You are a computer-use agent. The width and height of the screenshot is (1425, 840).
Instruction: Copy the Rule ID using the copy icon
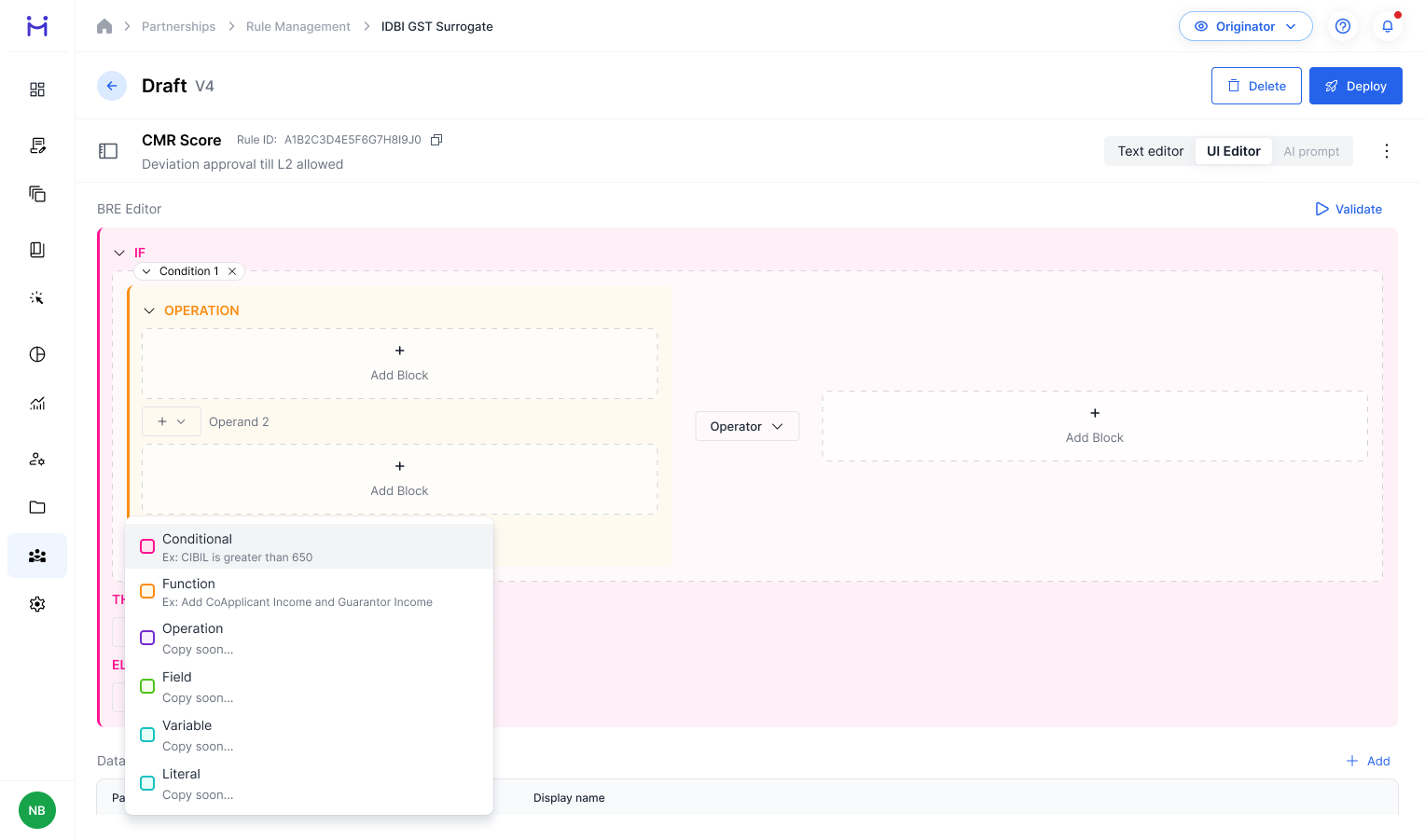point(436,139)
